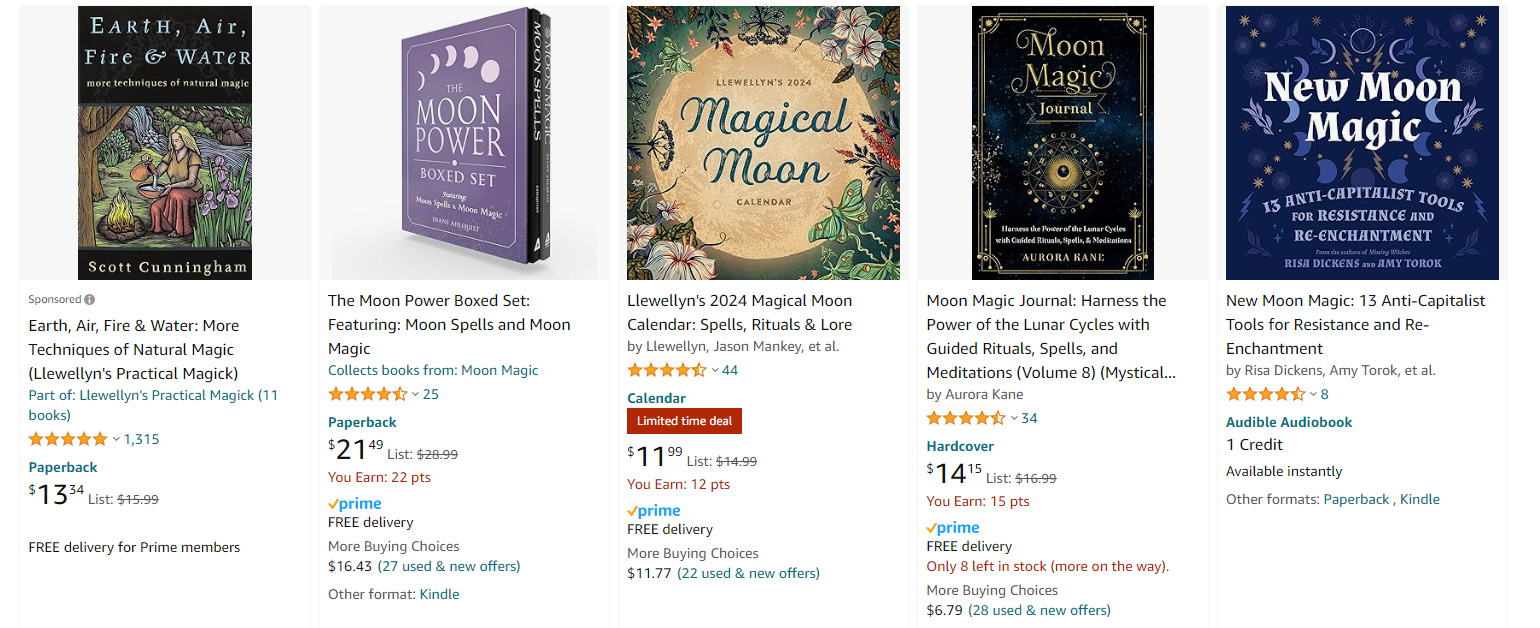The width and height of the screenshot is (1540, 628).
Task: Open the Moon Magic Journal title link
Action: click(x=1046, y=336)
